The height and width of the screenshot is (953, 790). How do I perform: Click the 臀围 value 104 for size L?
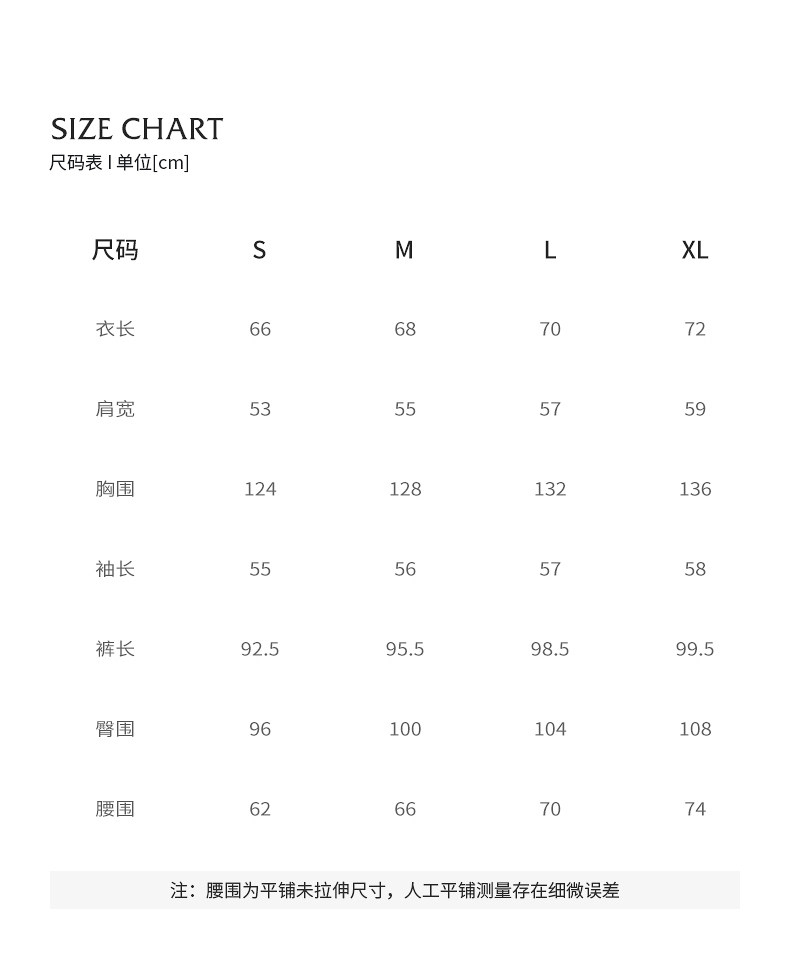coord(550,729)
